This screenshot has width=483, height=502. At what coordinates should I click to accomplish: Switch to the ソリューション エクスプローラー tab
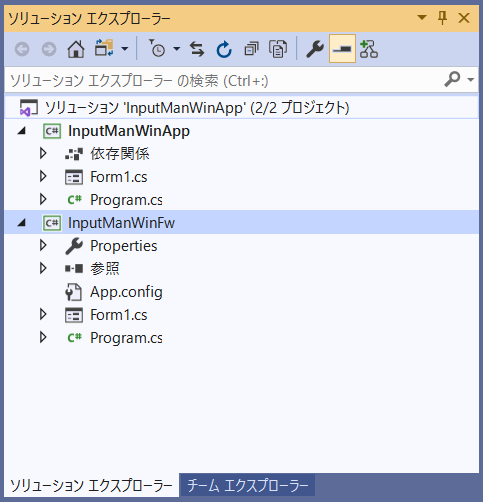91,485
